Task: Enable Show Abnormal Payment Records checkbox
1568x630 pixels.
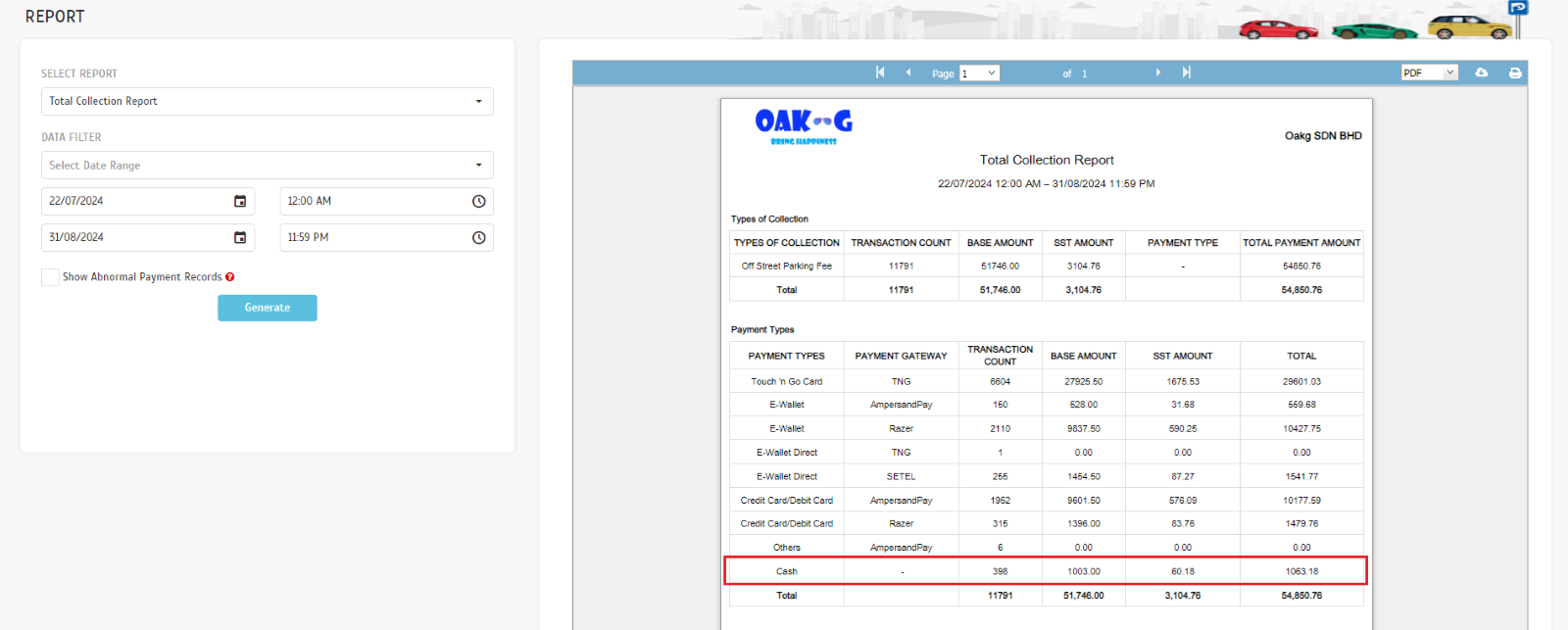Action: tap(50, 277)
